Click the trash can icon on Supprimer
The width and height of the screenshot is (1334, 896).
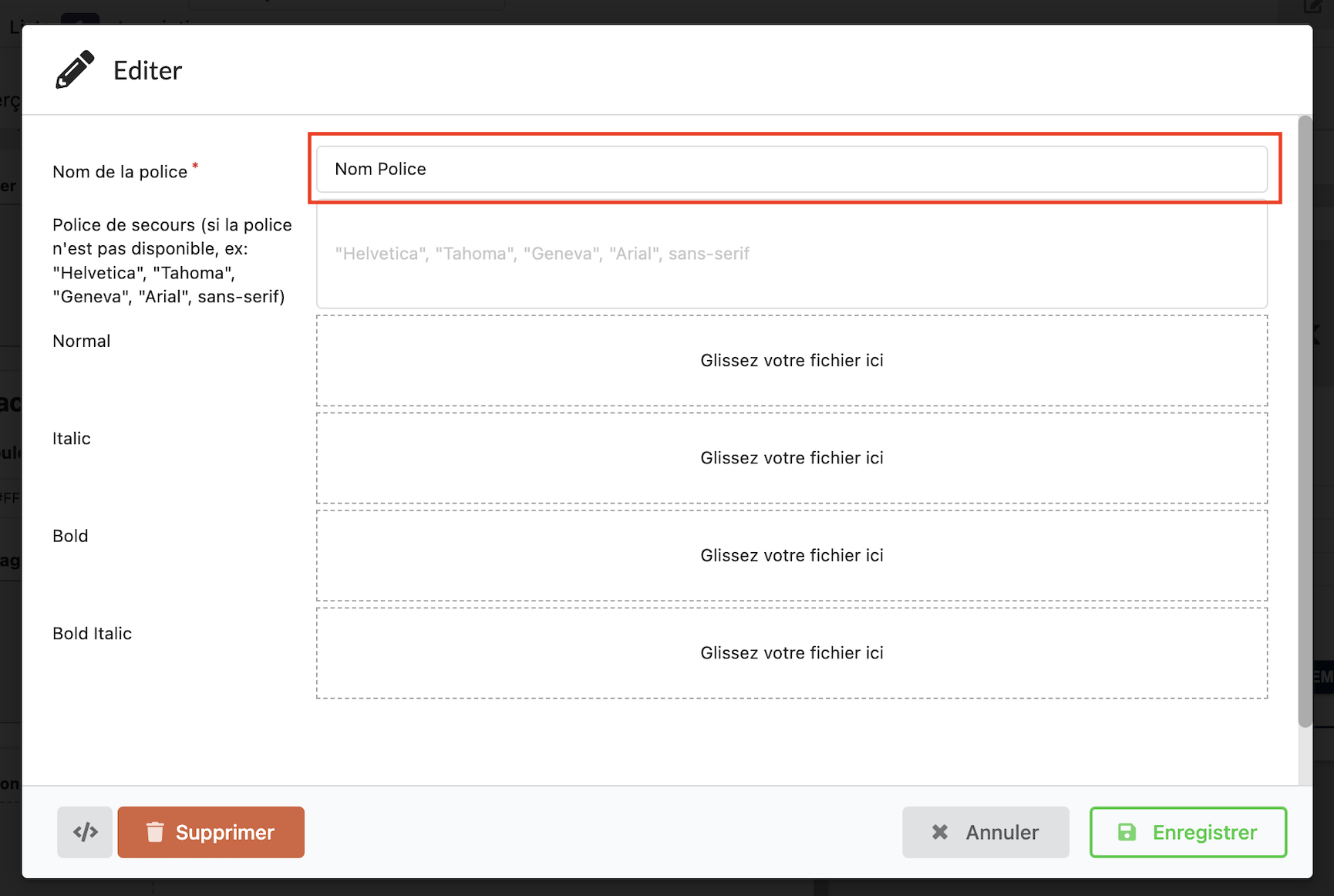155,832
